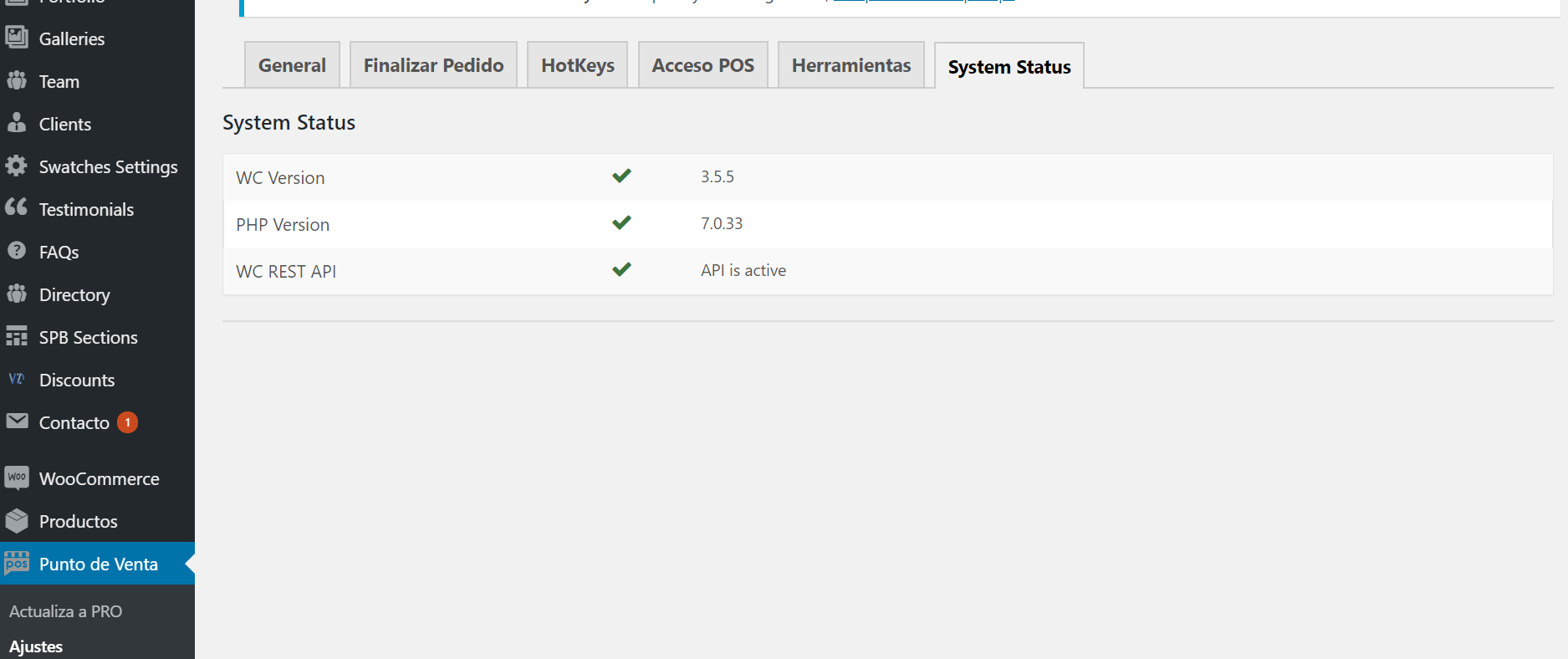Click the PHP Version label
Image resolution: width=1568 pixels, height=659 pixels.
pyautogui.click(x=283, y=224)
